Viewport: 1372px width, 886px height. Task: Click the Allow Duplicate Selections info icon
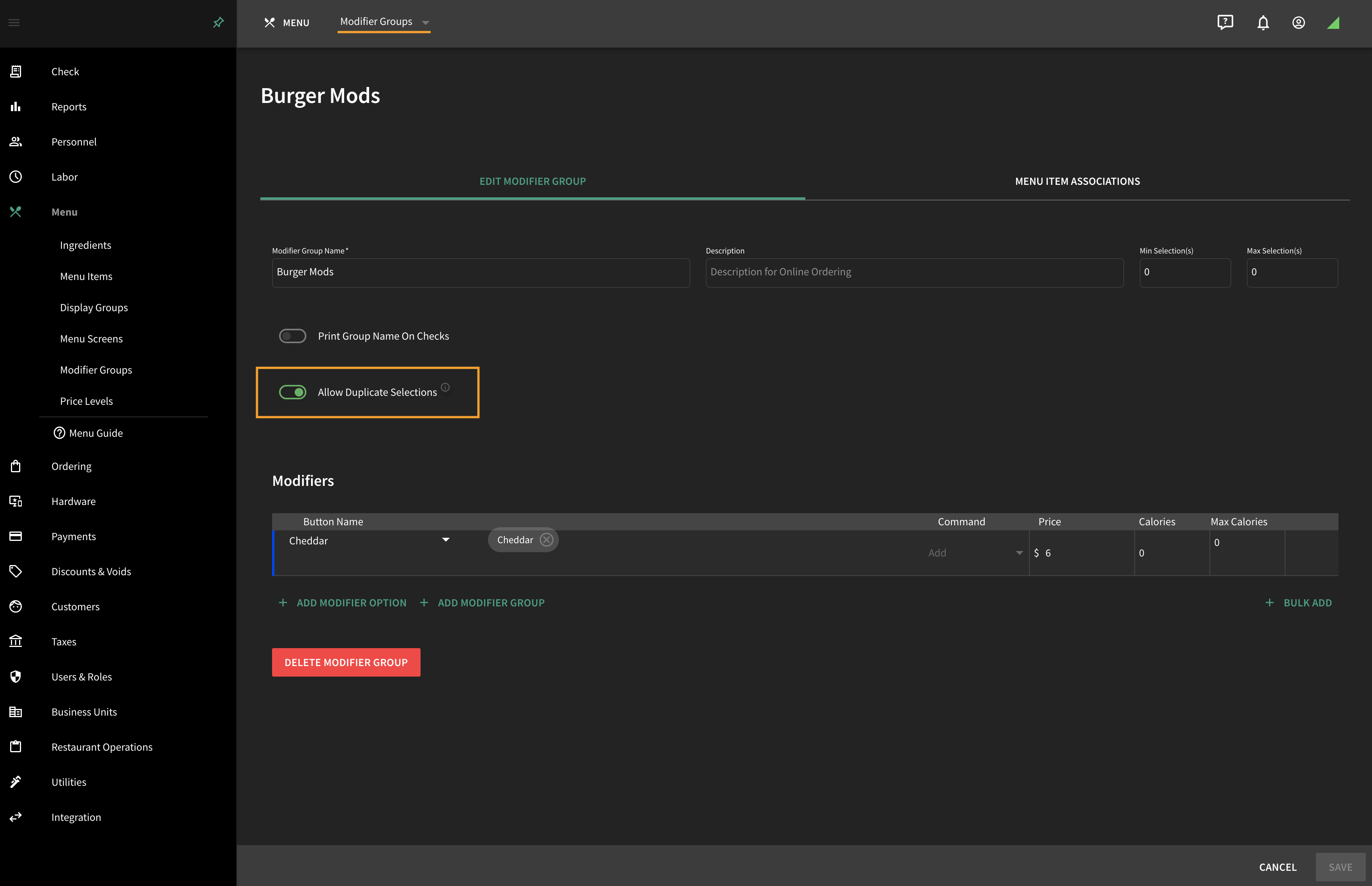point(445,387)
